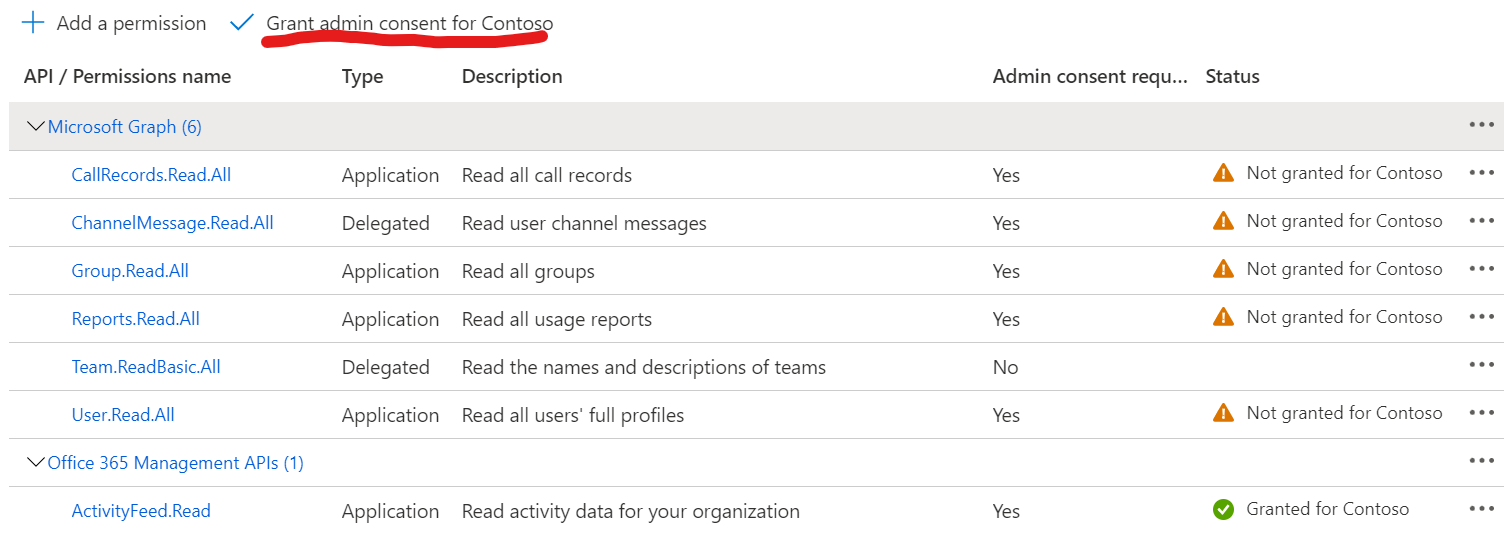Viewport: 1504px width, 535px height.
Task: Open the ellipsis menu for ChannelMessage.Read.All
Action: (x=1481, y=221)
